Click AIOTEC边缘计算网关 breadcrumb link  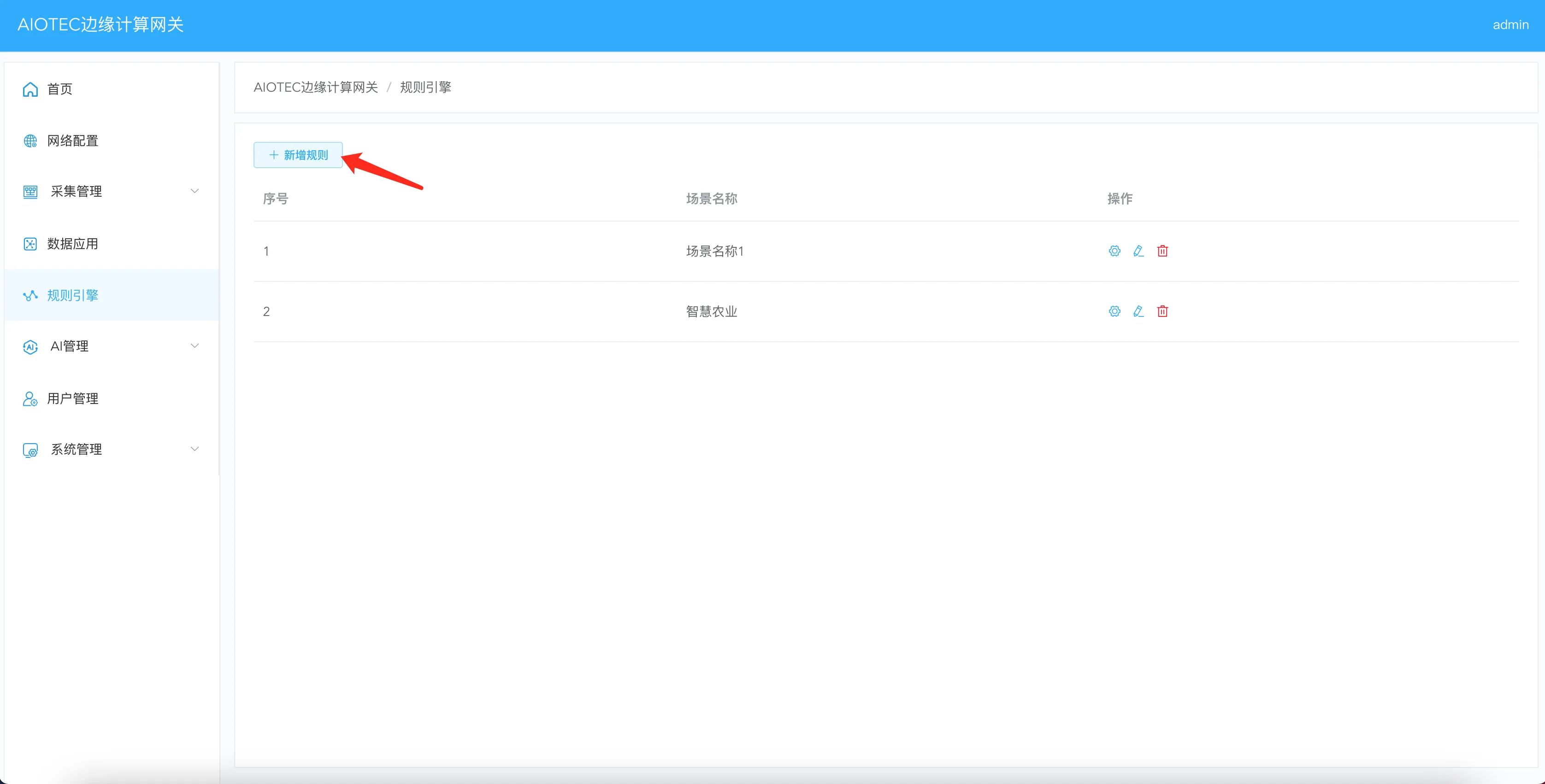(315, 88)
